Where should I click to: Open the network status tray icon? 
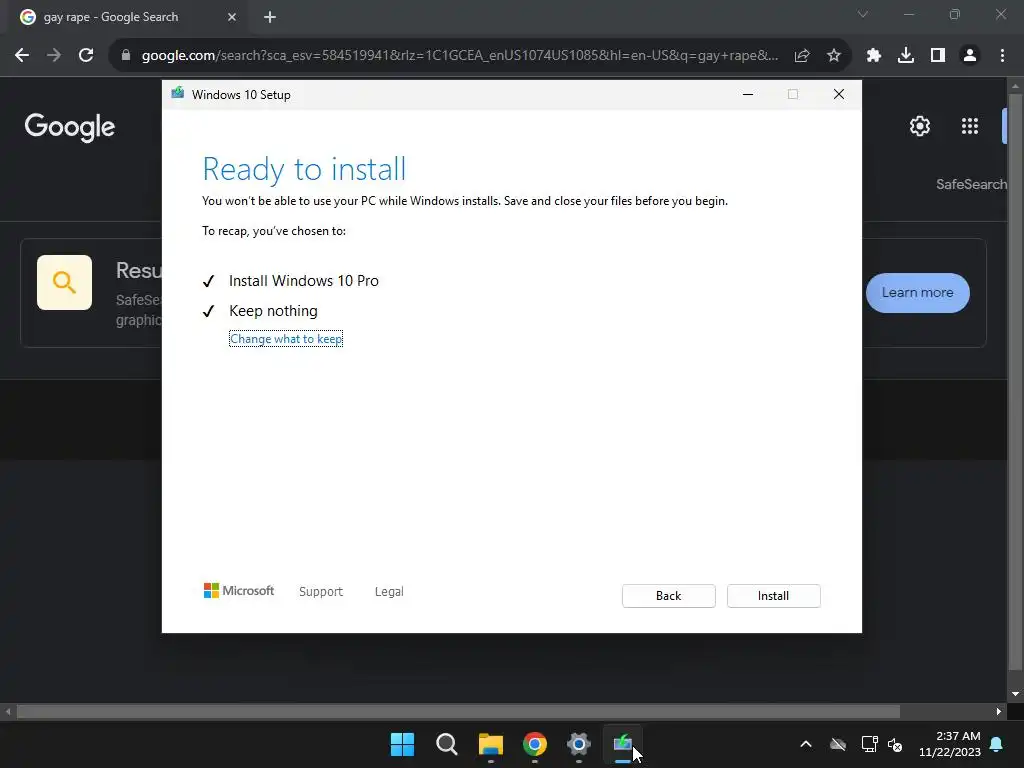click(869, 744)
